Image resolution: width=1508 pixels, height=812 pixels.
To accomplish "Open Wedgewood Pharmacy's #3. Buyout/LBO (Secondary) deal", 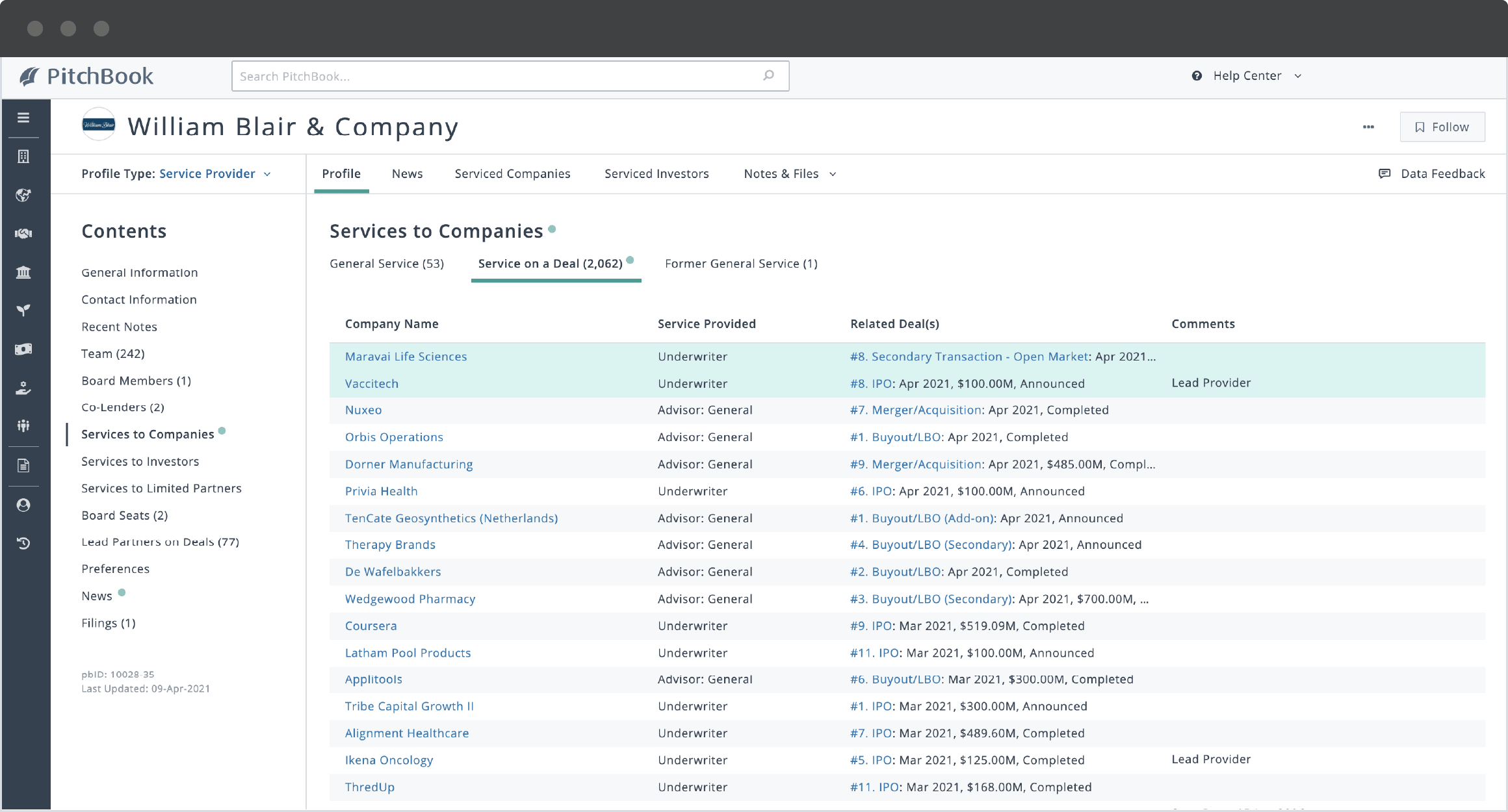I will click(931, 598).
